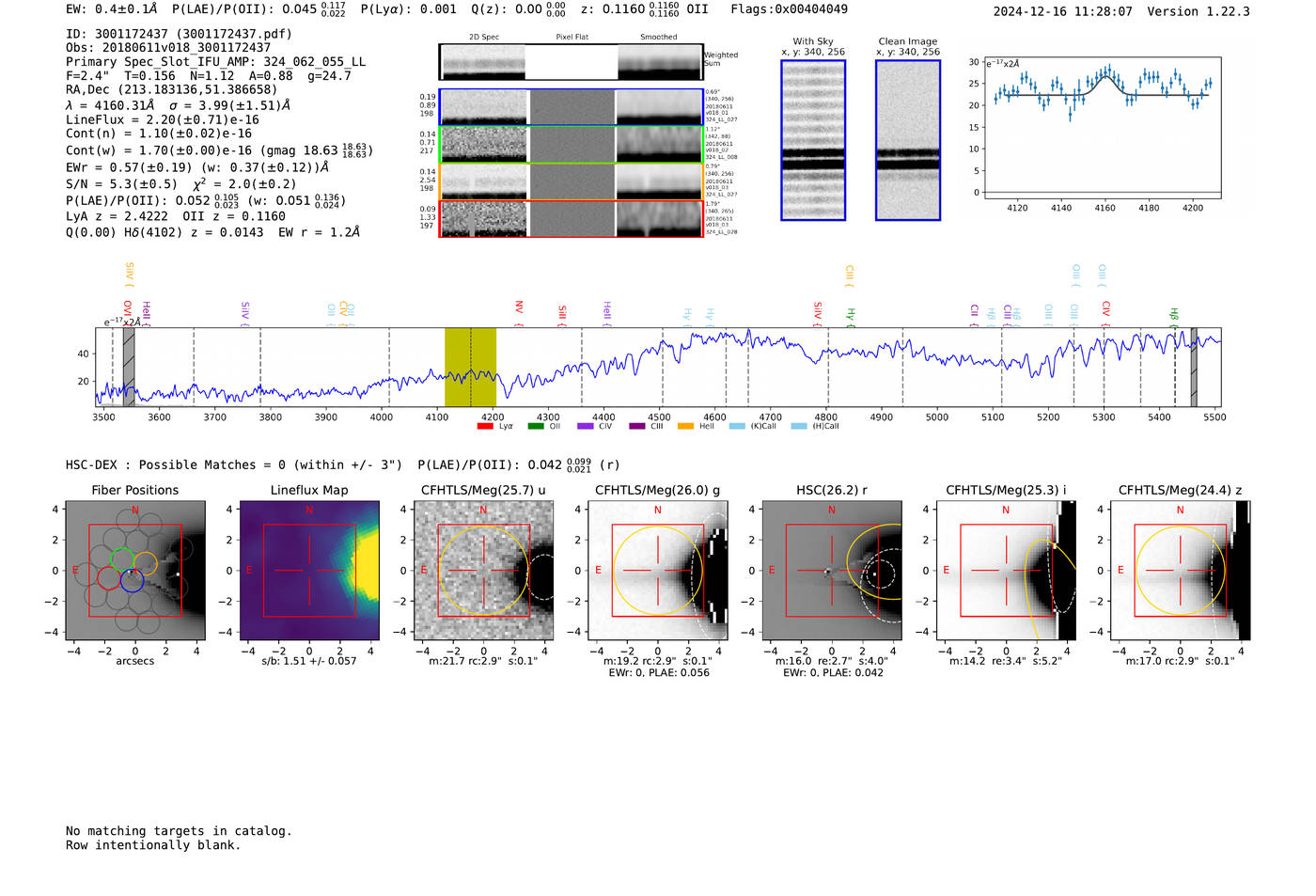Click the Version 1.22.3 text
The width and height of the screenshot is (1316, 896).
tap(1198, 12)
